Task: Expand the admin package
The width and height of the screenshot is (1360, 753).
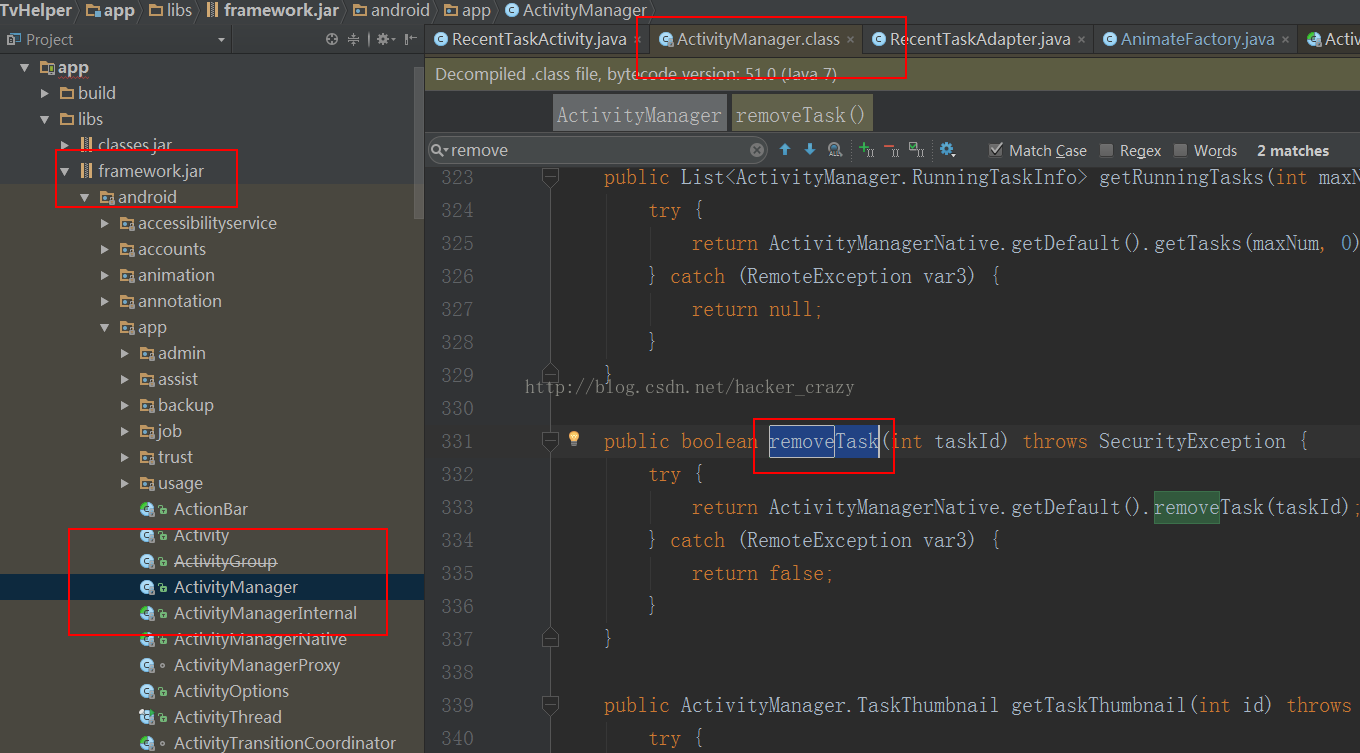Action: pos(125,353)
